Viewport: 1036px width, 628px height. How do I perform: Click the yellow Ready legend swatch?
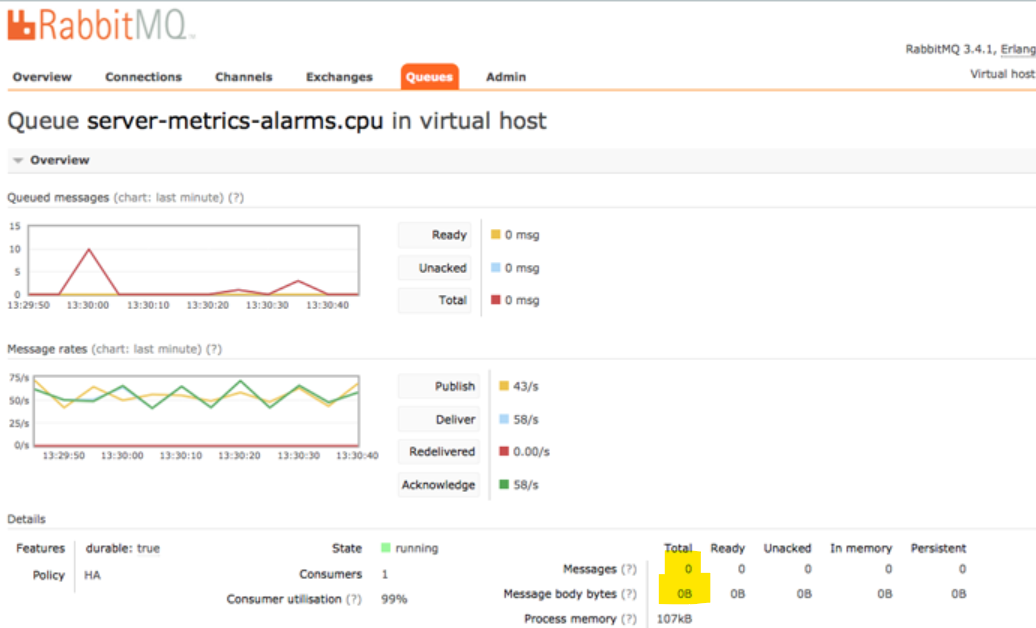click(494, 234)
